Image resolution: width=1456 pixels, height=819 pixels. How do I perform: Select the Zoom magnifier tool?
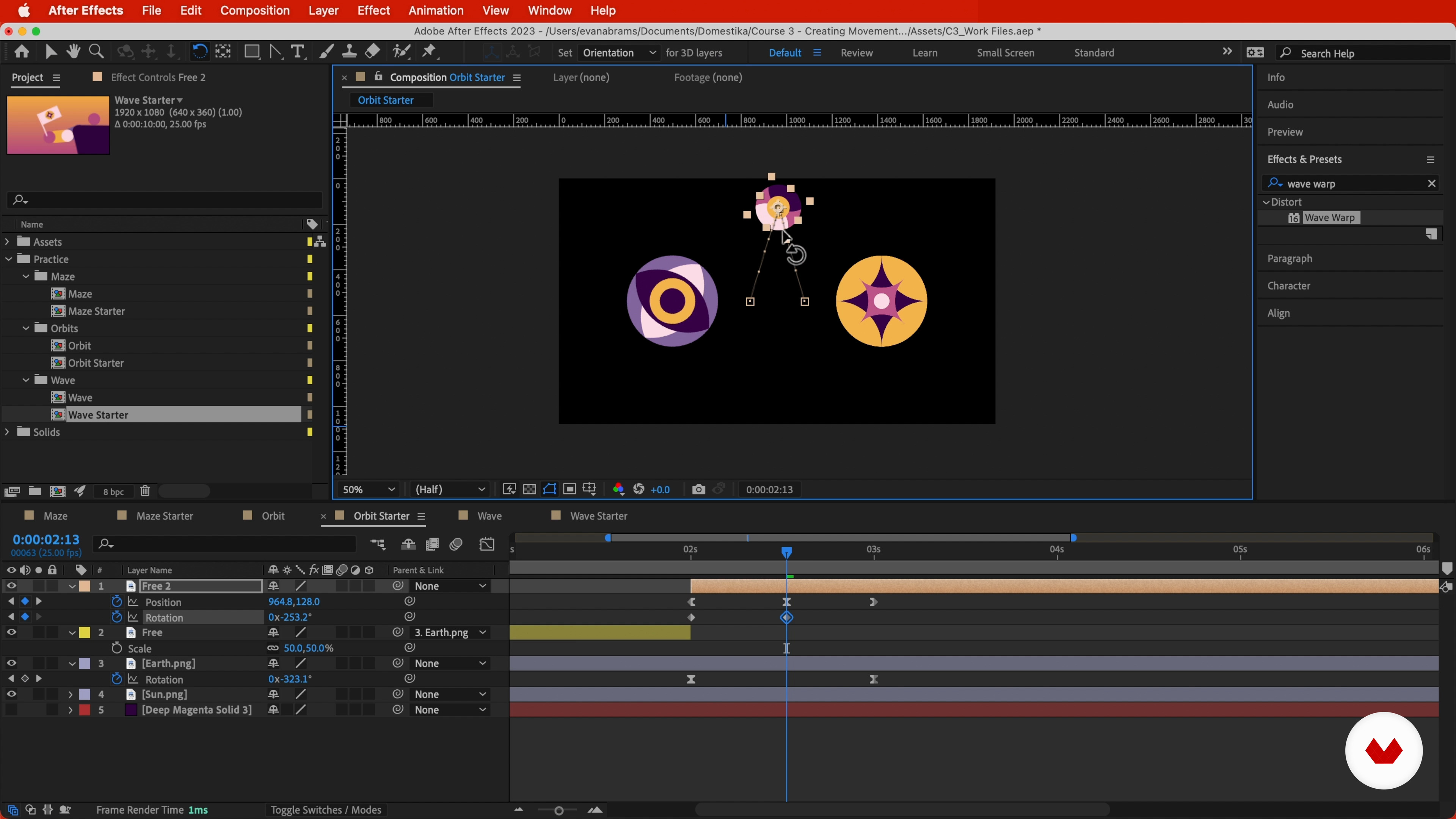click(97, 52)
